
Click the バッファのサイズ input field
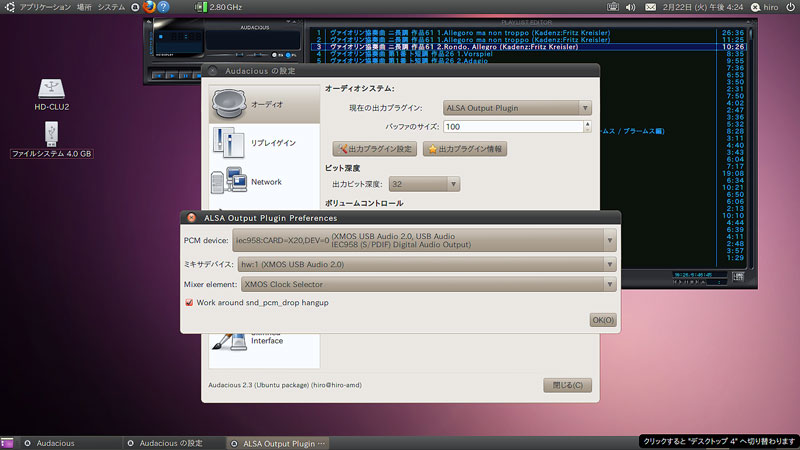(x=513, y=127)
